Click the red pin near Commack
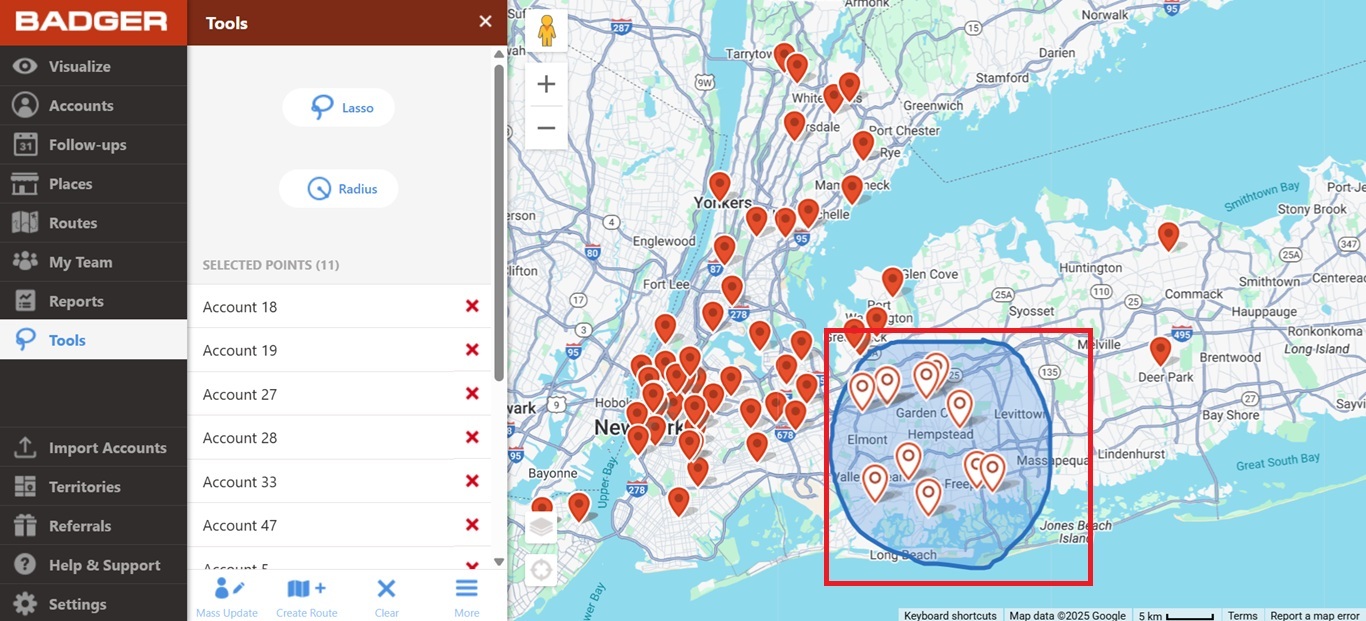Image resolution: width=1366 pixels, height=621 pixels. (x=1168, y=236)
